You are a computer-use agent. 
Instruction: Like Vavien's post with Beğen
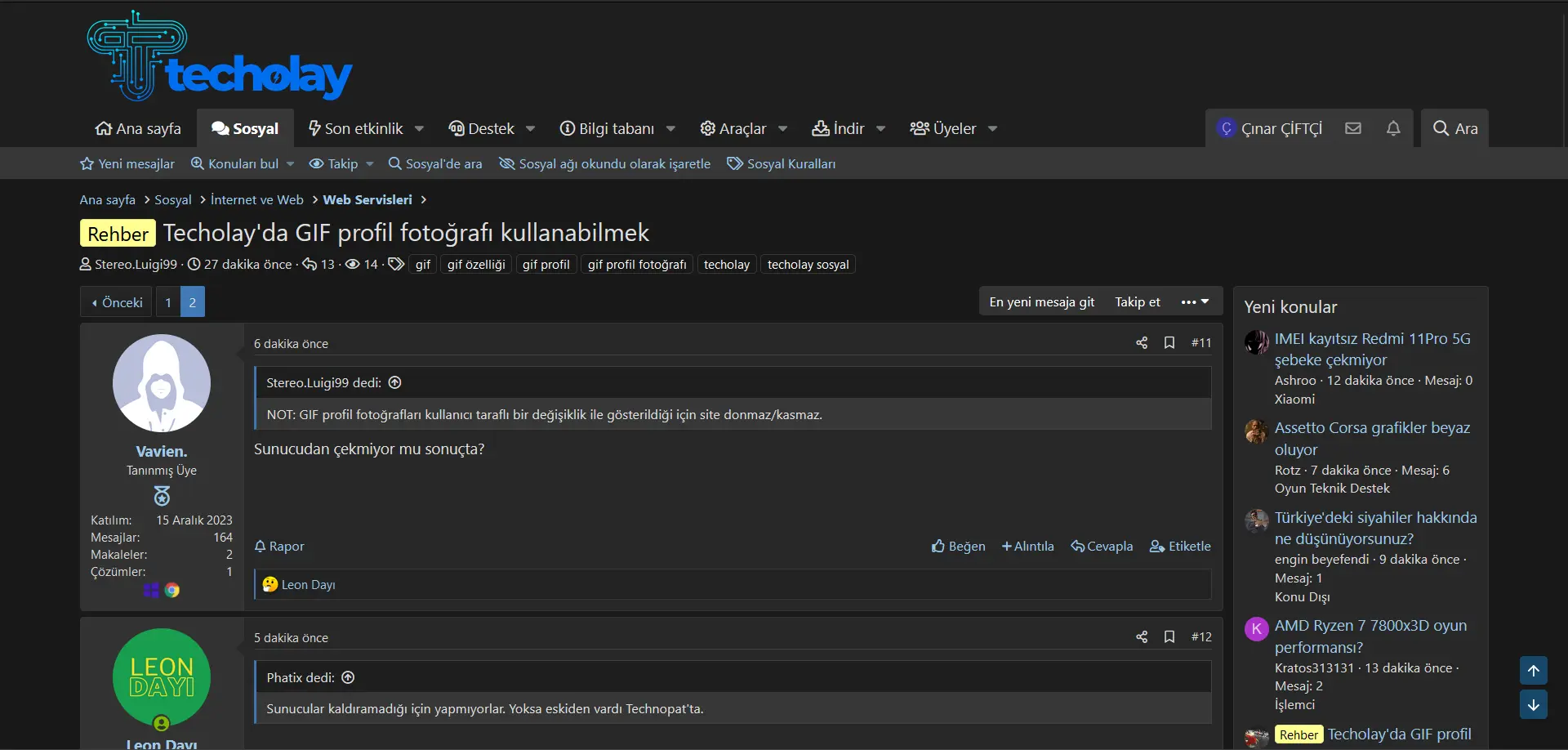pos(959,546)
